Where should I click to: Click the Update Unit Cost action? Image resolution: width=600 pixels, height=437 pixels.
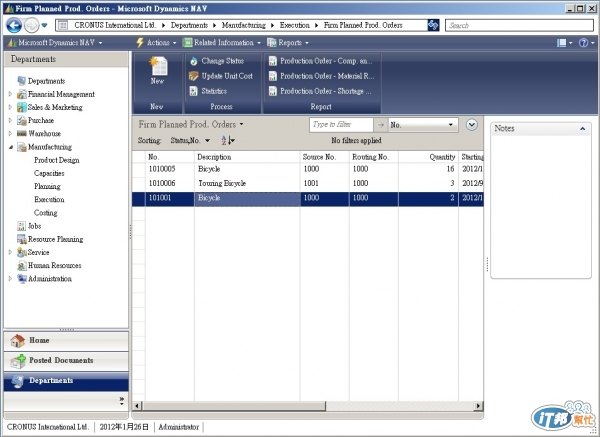pos(221,76)
